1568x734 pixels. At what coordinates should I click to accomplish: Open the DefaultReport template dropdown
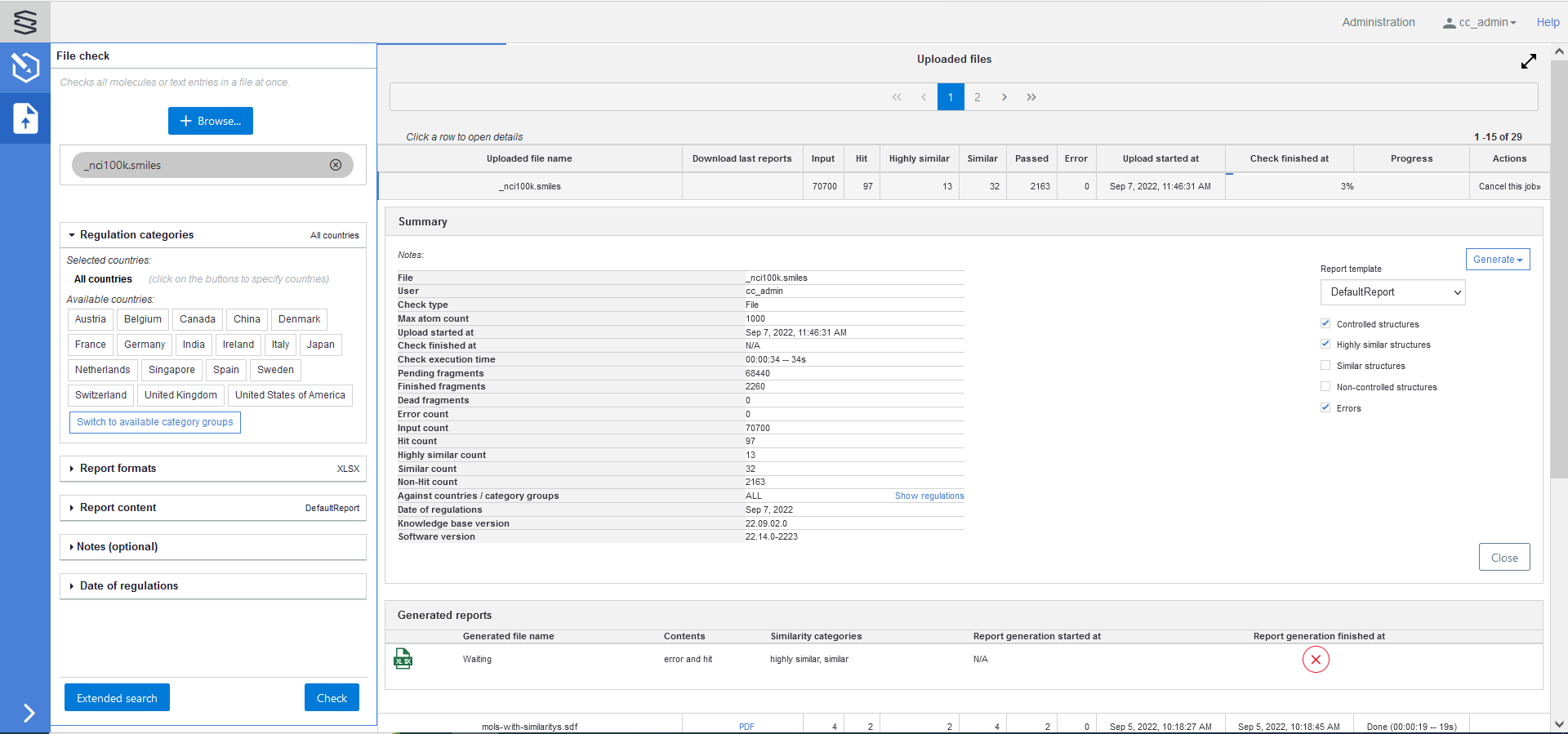pos(1392,292)
